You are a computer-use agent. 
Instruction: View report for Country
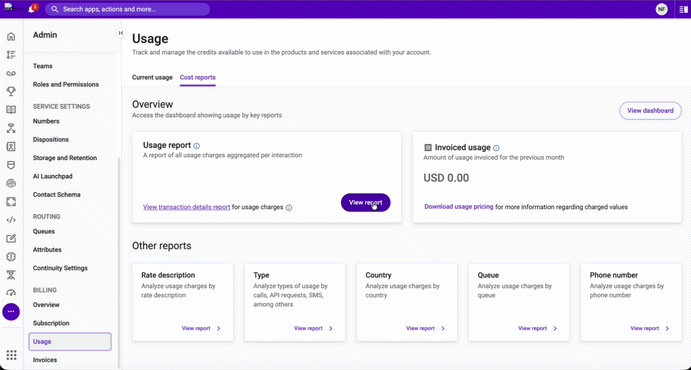pos(425,329)
